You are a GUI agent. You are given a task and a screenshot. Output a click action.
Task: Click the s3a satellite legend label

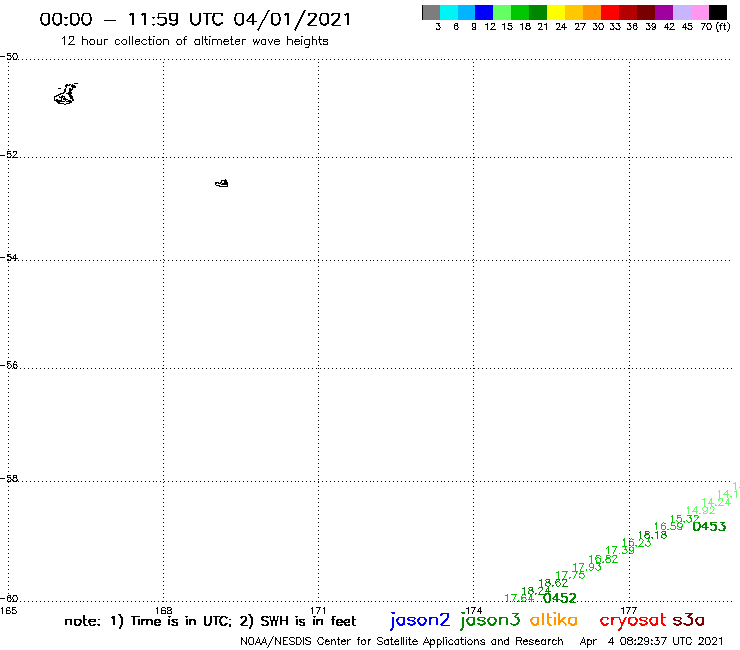(688, 620)
